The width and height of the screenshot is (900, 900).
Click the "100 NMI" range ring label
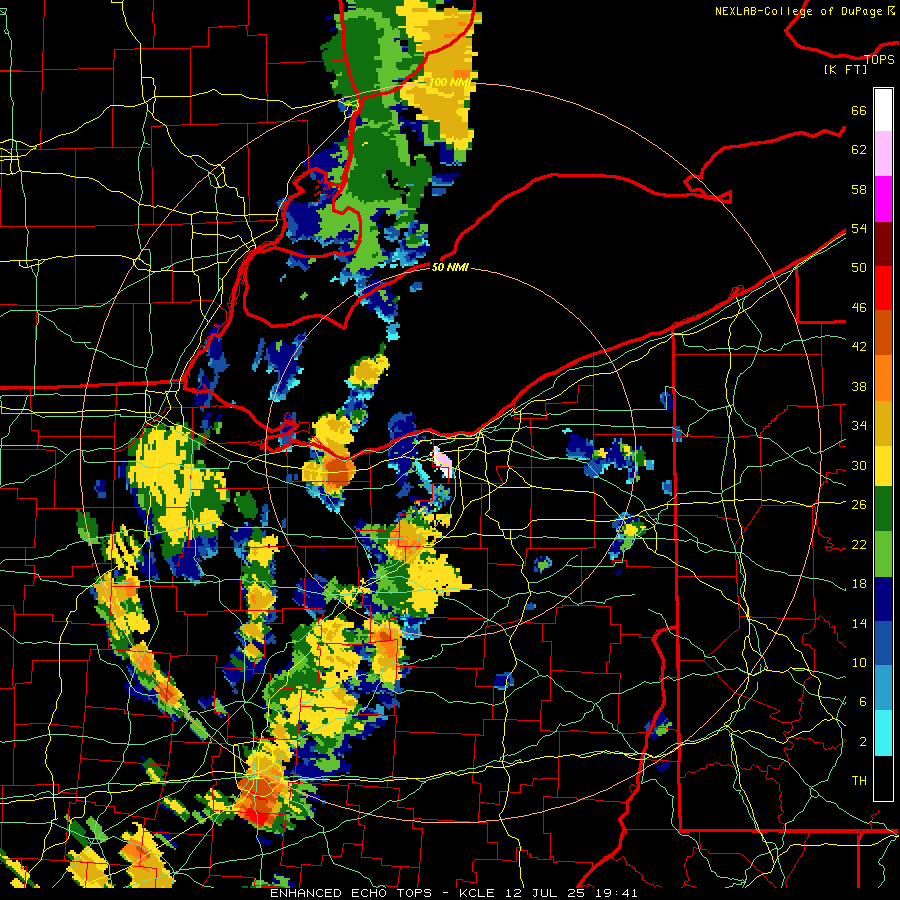pos(449,83)
